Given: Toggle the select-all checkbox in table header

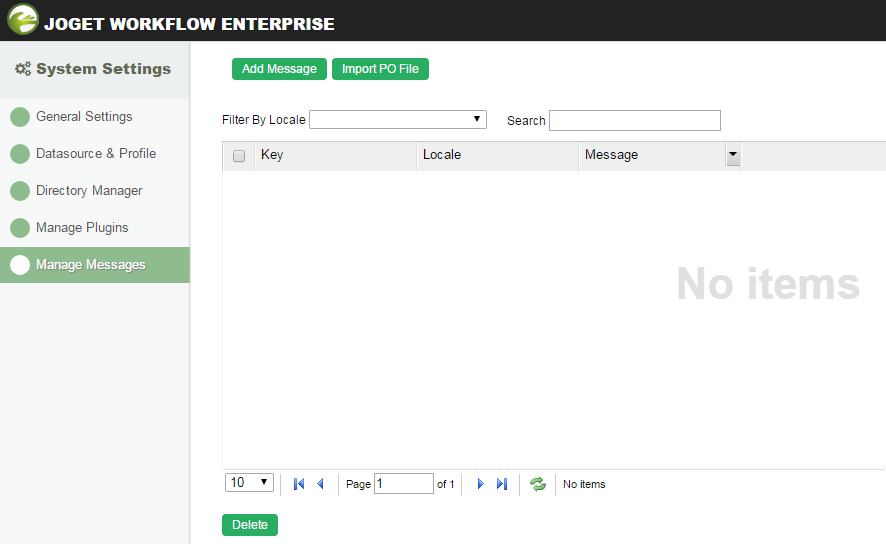Looking at the screenshot, I should coord(239,156).
